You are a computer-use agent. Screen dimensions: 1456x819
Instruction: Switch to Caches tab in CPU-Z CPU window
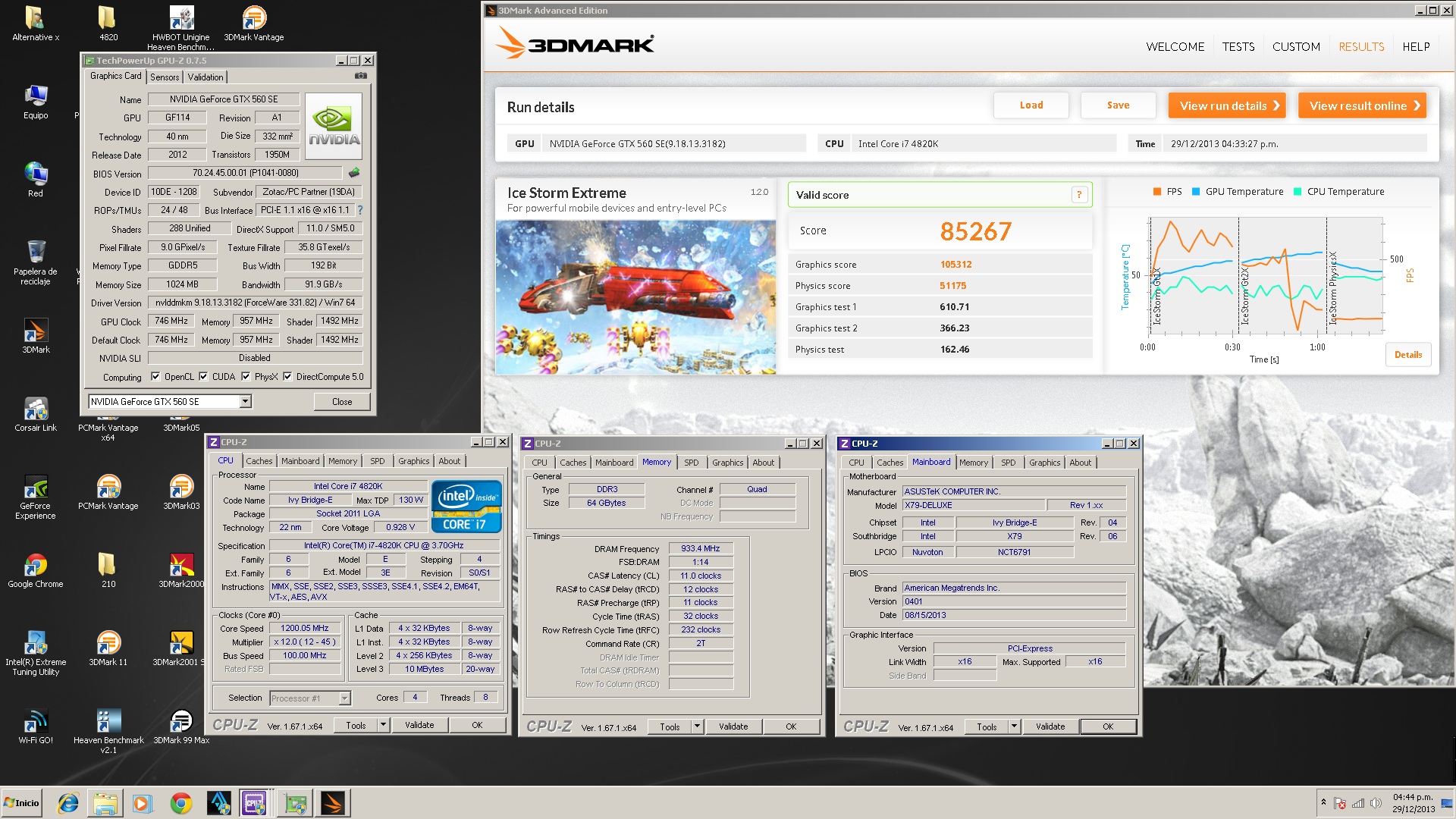259,461
